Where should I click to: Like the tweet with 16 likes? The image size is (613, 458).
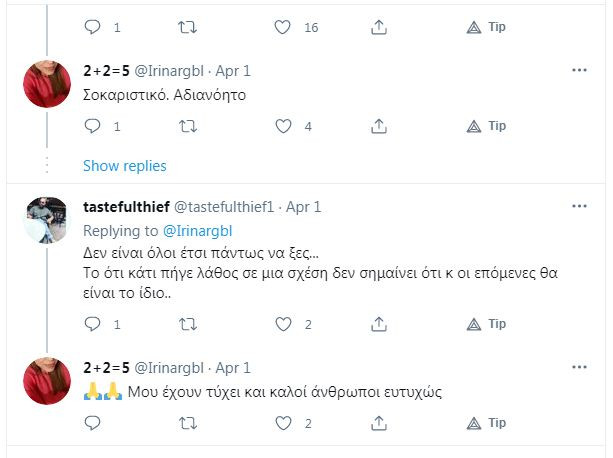(x=283, y=27)
